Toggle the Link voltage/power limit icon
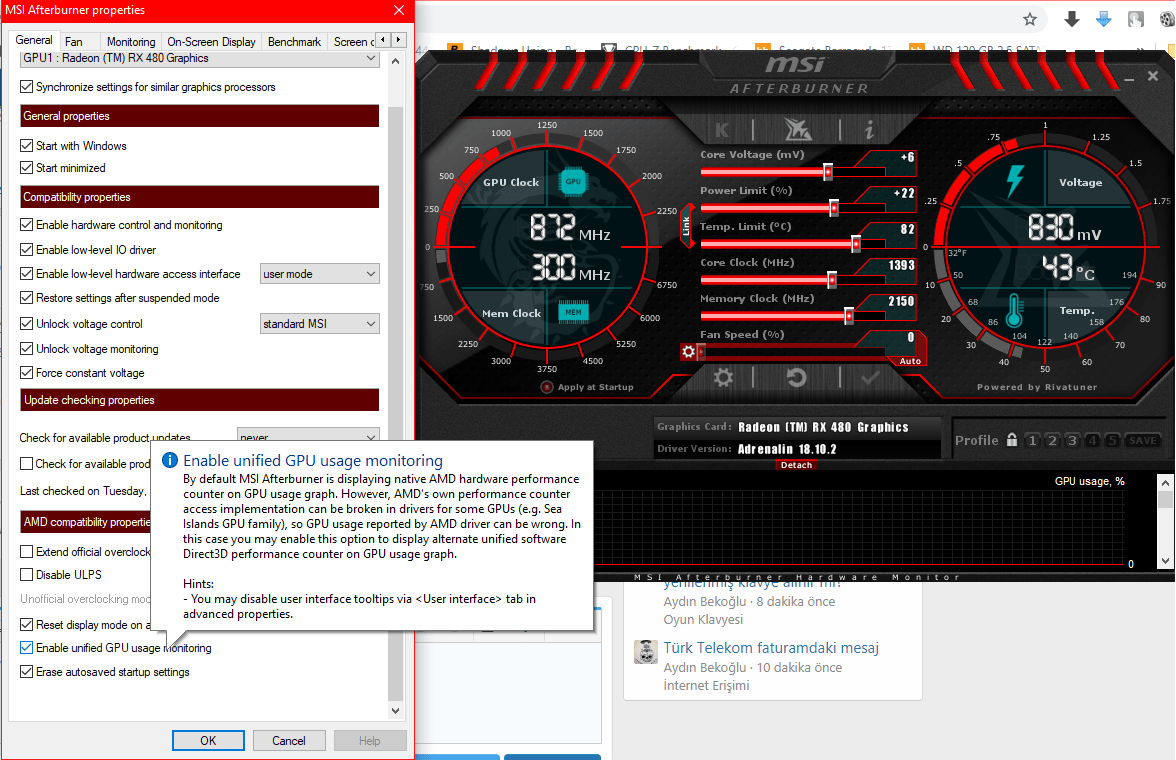1176x760 pixels. tap(686, 227)
